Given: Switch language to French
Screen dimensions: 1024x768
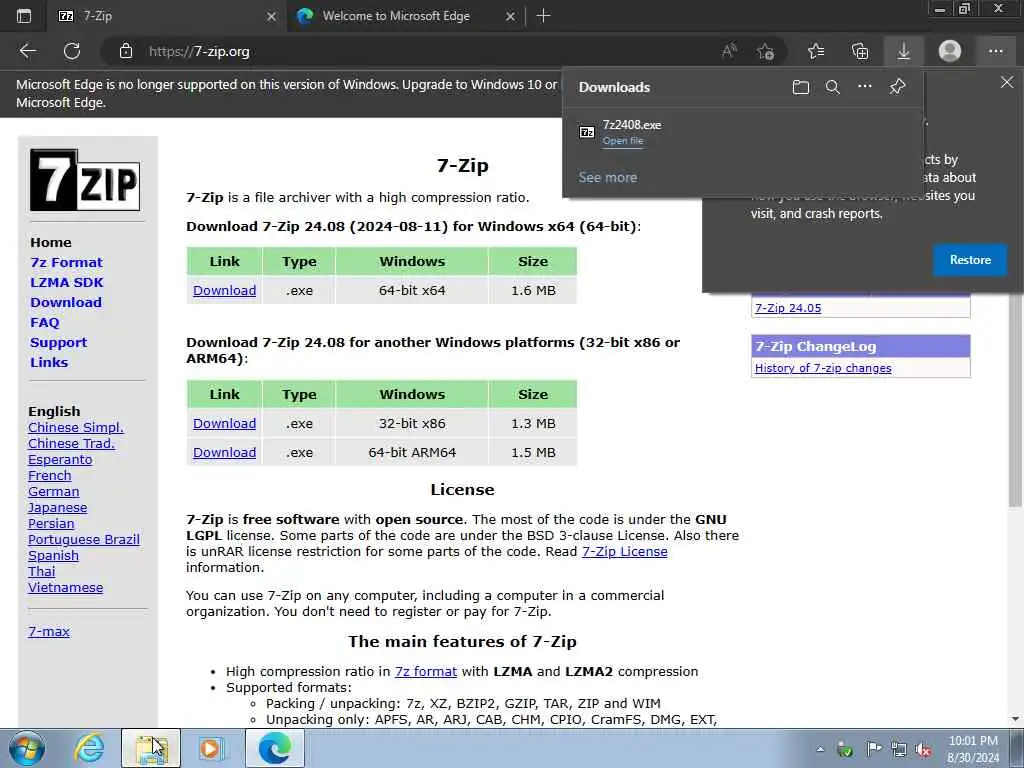Looking at the screenshot, I should tap(50, 475).
